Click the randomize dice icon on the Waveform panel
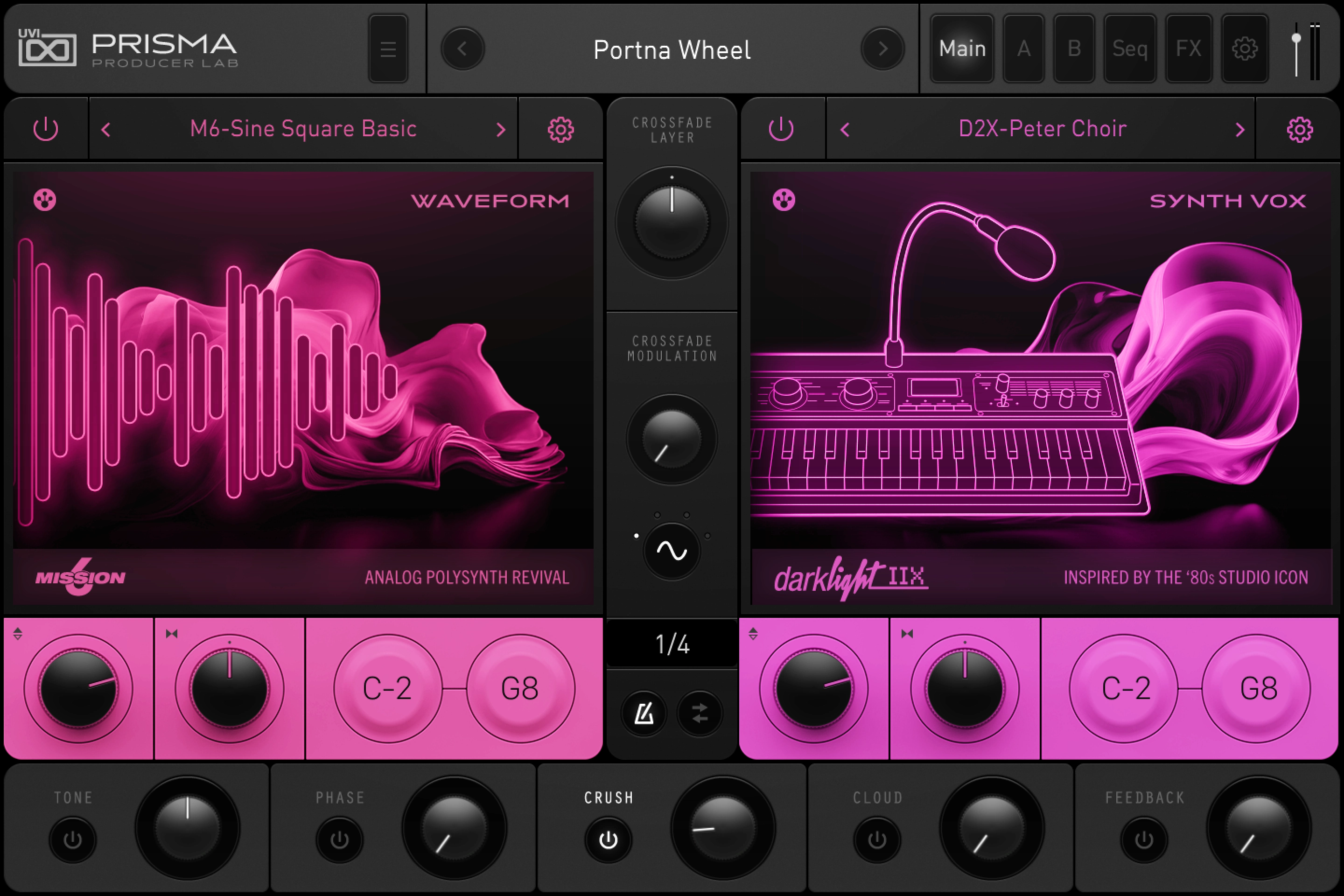Viewport: 1344px width, 896px height. [45, 200]
